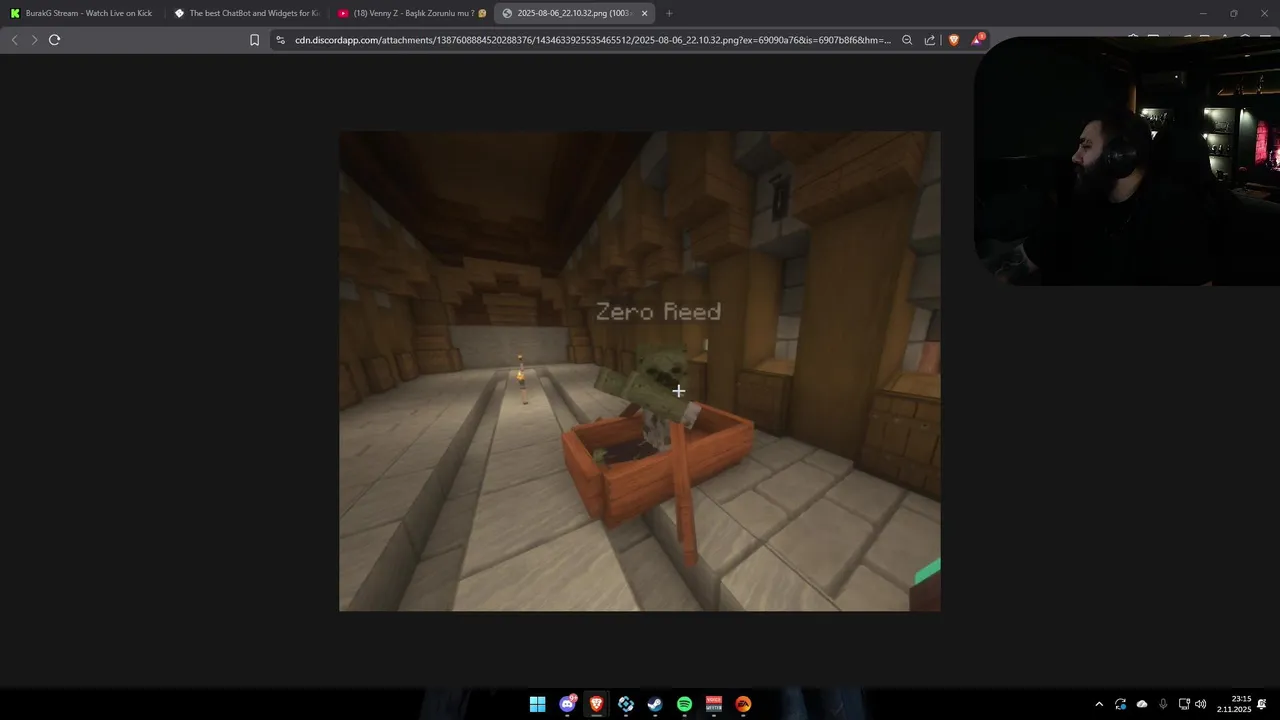Open the EA app from taskbar
1280x720 pixels.
[743, 704]
